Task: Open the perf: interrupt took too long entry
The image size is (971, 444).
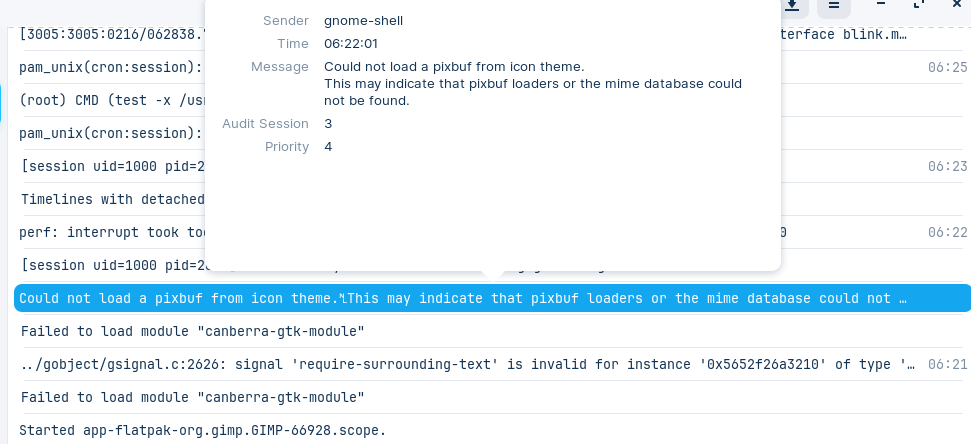Action: coord(492,232)
